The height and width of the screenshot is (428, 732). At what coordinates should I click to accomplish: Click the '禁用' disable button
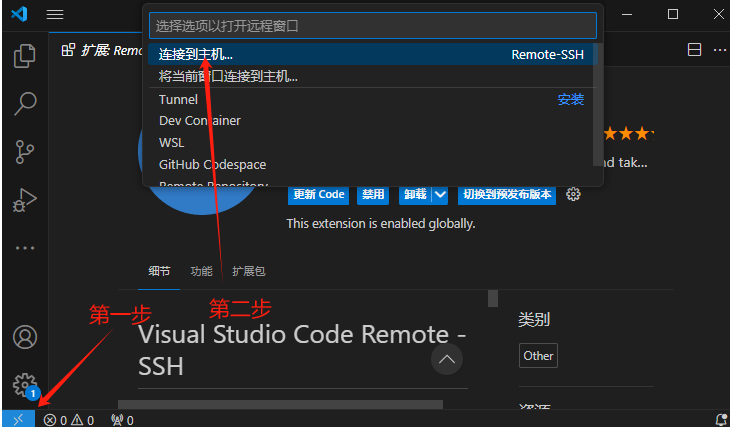click(x=373, y=194)
